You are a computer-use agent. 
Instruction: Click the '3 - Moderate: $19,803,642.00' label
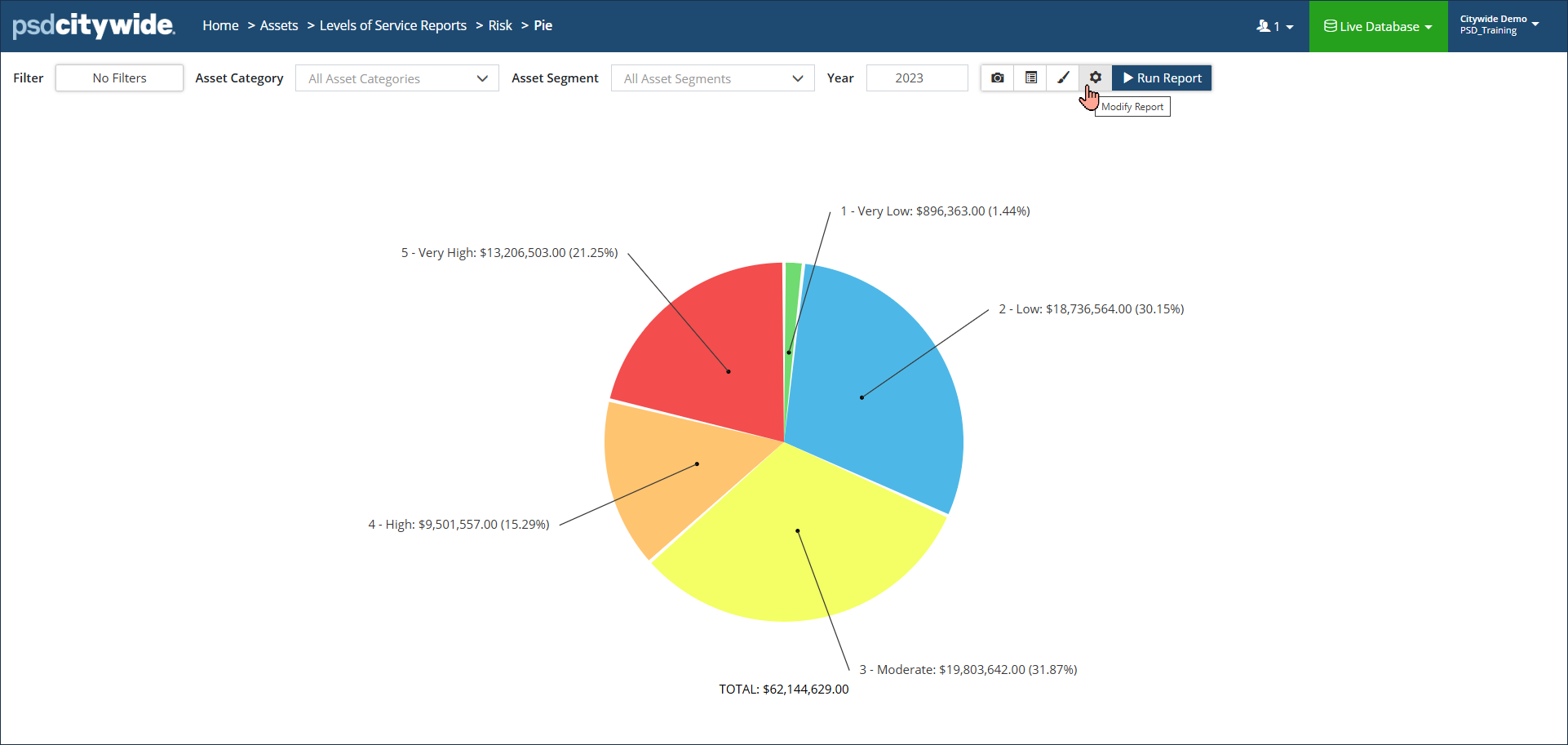[968, 669]
